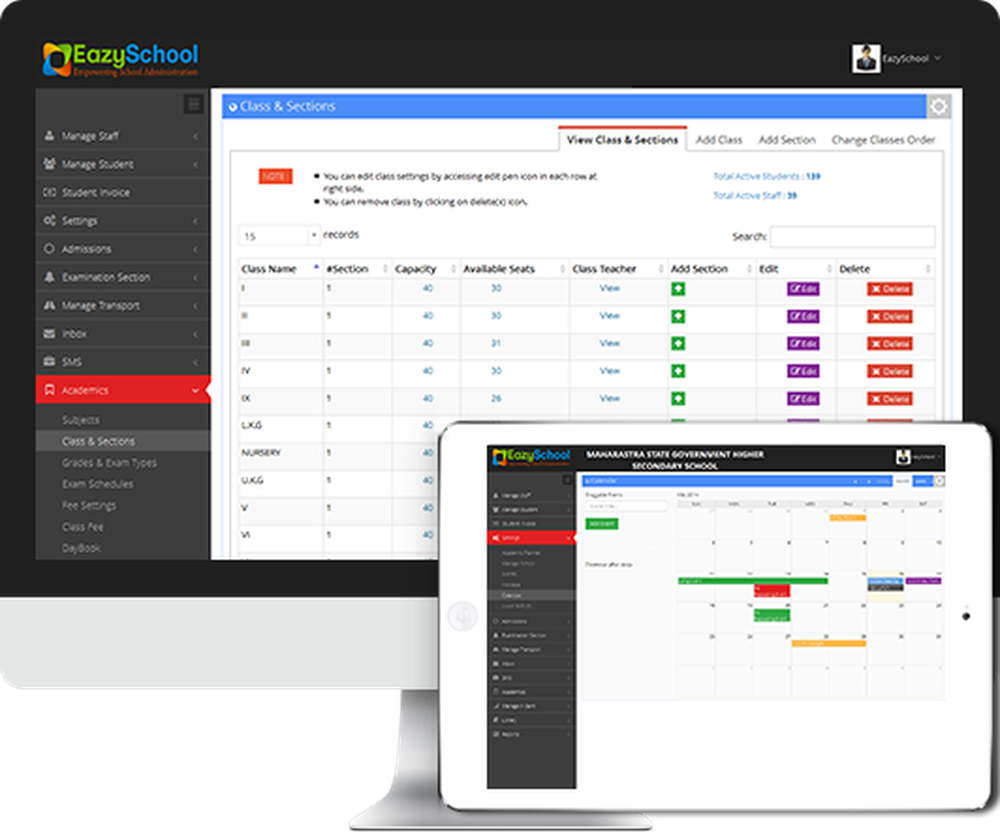Click the Manage Staff person icon
Screen dimensions: 1000x832
click(49, 136)
